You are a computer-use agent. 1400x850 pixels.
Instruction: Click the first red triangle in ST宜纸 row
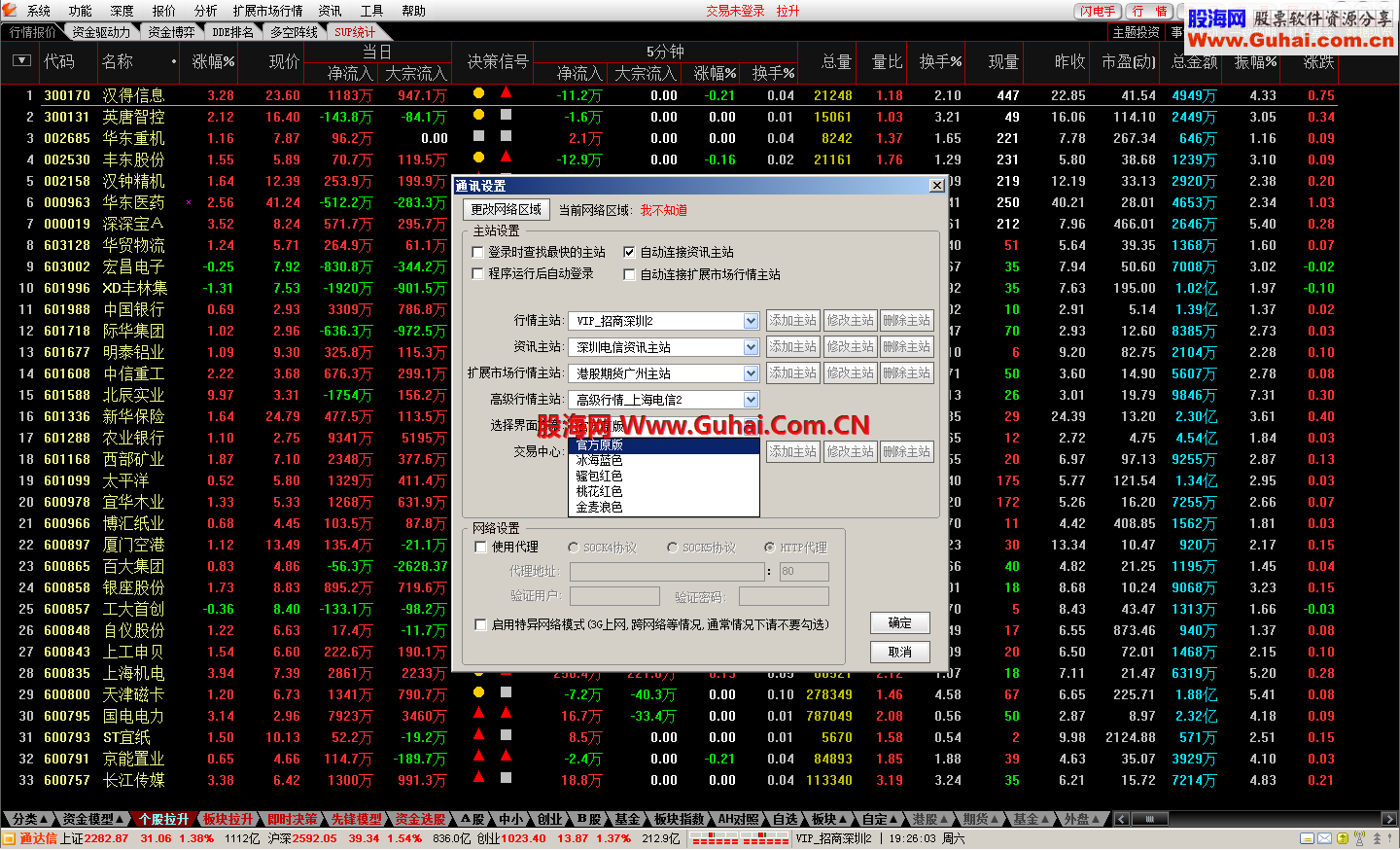[478, 735]
